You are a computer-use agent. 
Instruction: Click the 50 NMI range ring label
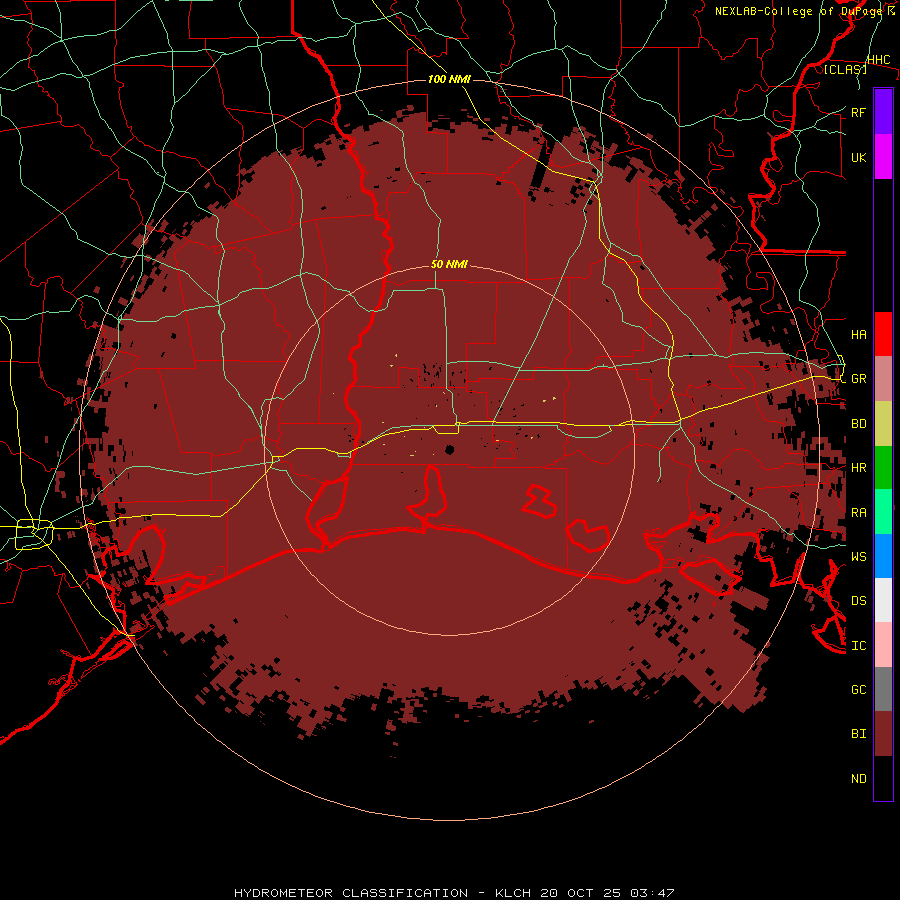(x=449, y=264)
